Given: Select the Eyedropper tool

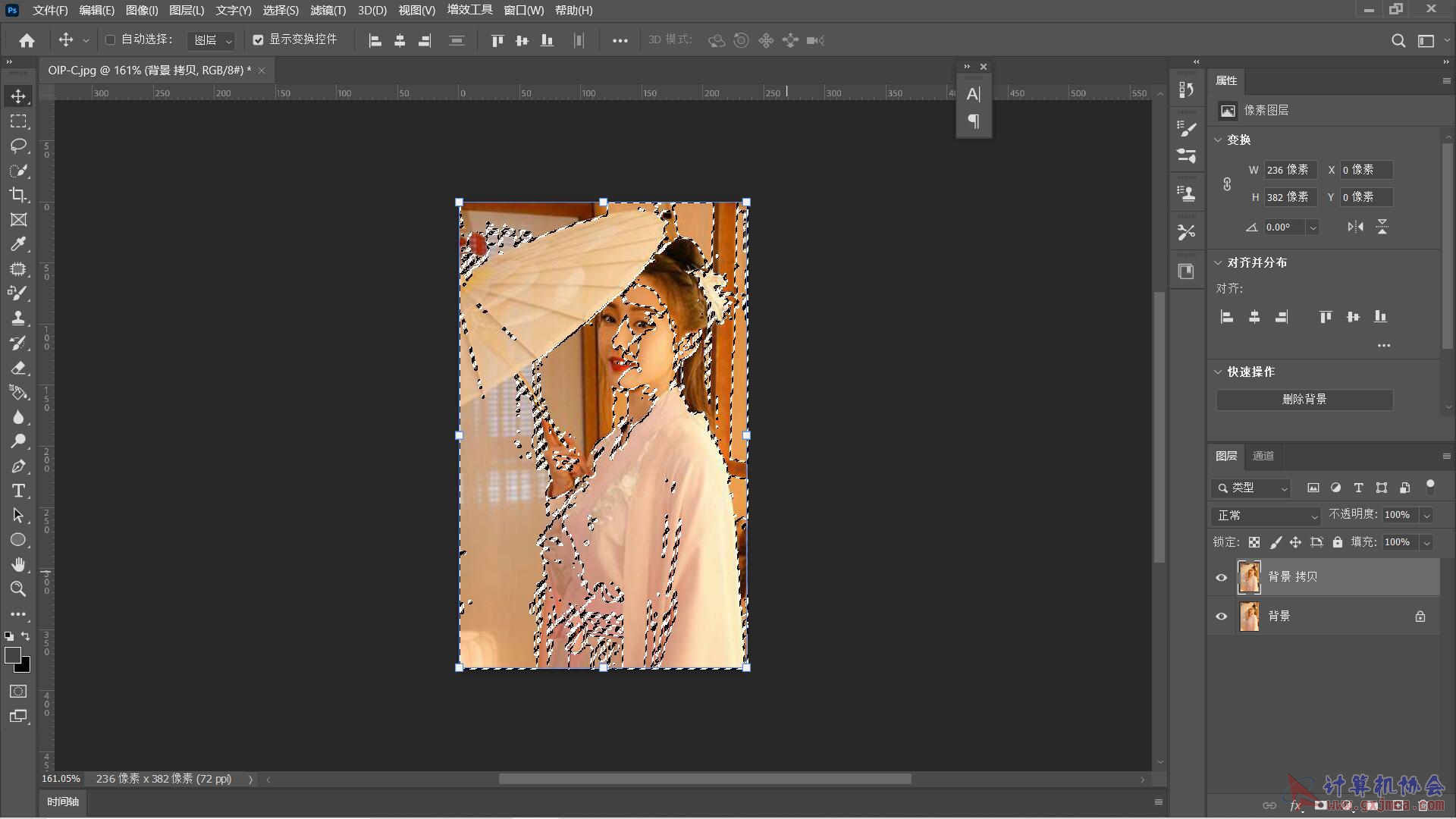Looking at the screenshot, I should tap(18, 244).
